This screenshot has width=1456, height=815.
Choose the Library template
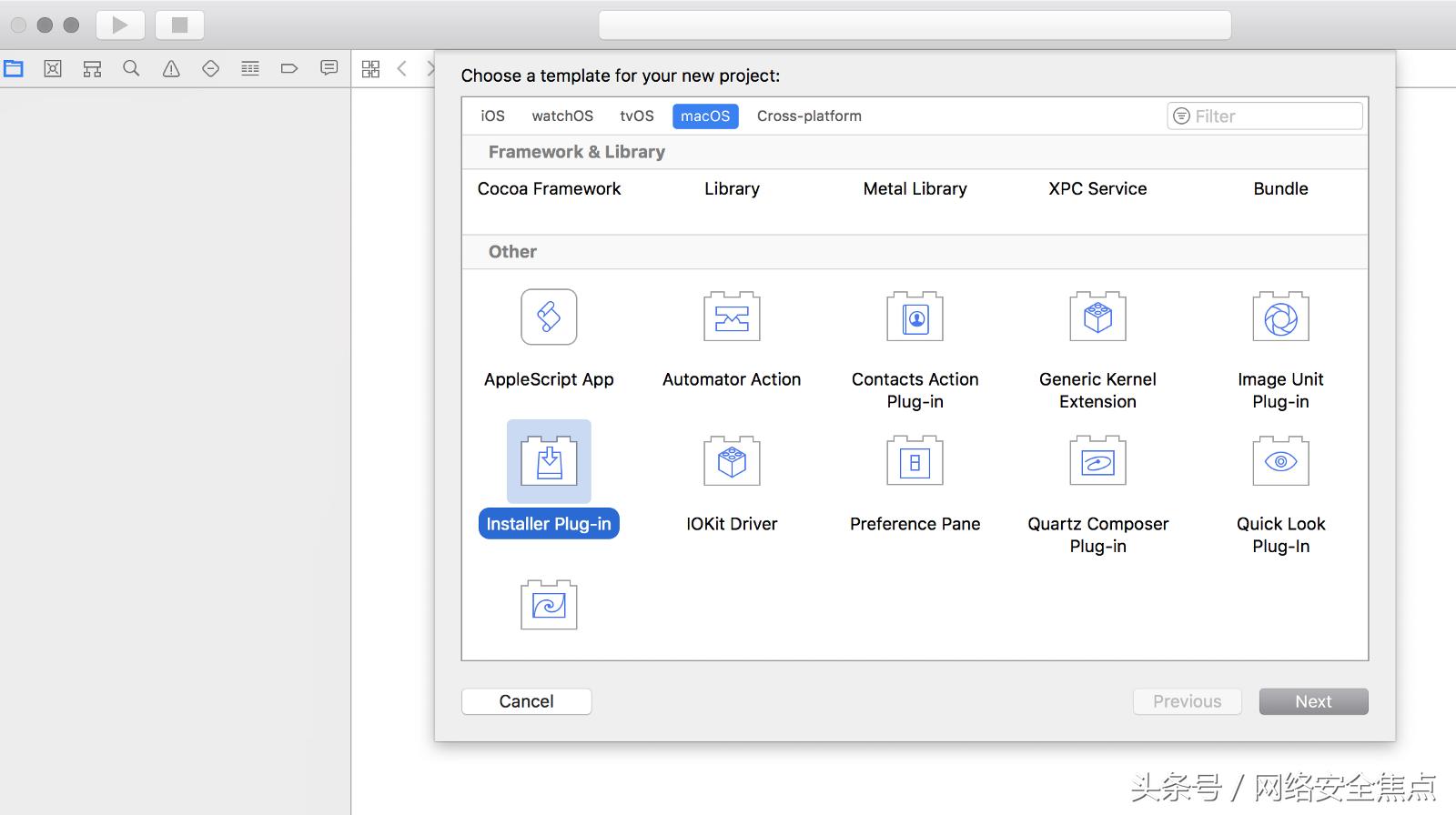click(732, 188)
